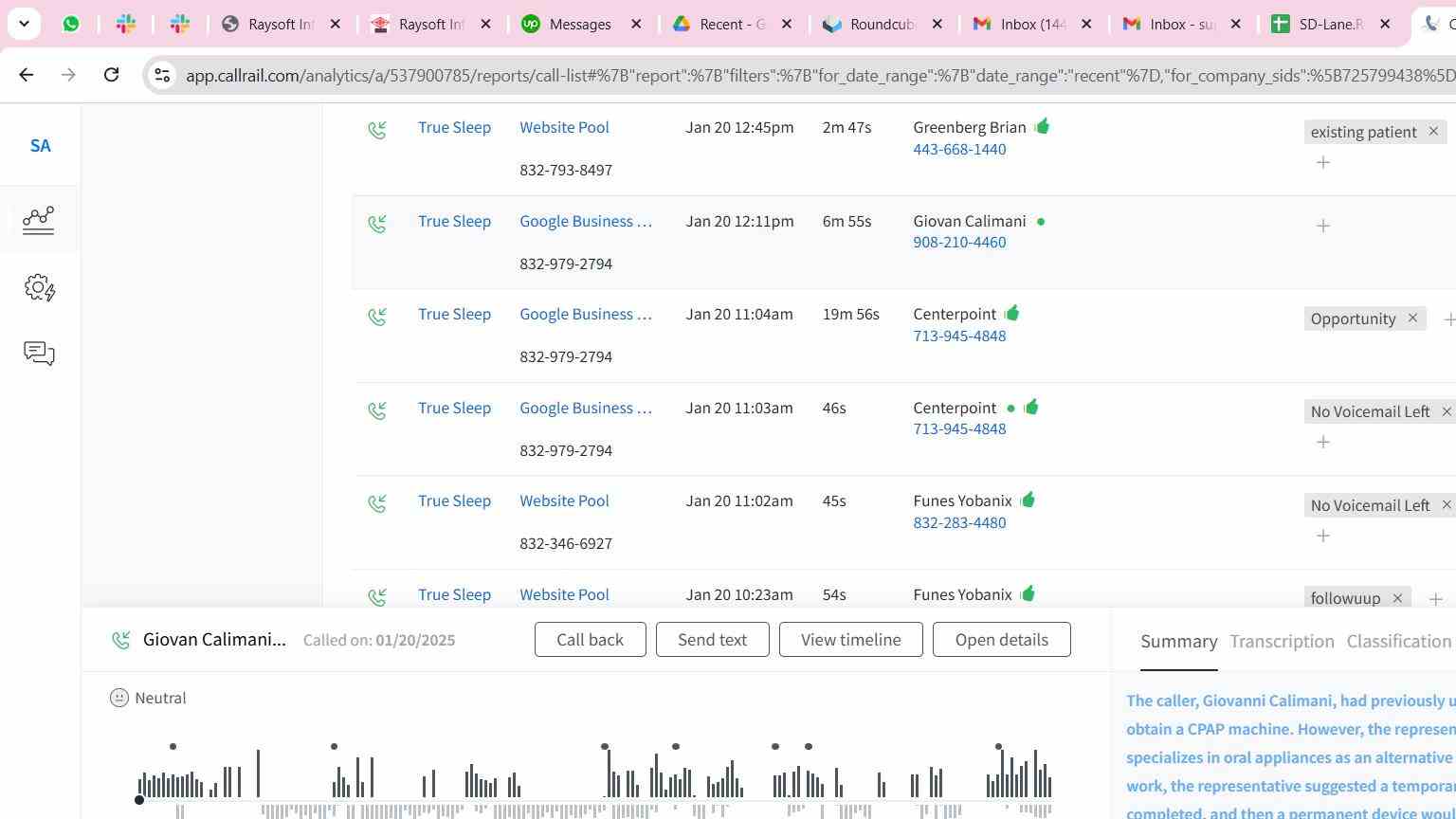Click the call summary paragraph text
Image resolution: width=1456 pixels, height=819 pixels.
click(1290, 756)
